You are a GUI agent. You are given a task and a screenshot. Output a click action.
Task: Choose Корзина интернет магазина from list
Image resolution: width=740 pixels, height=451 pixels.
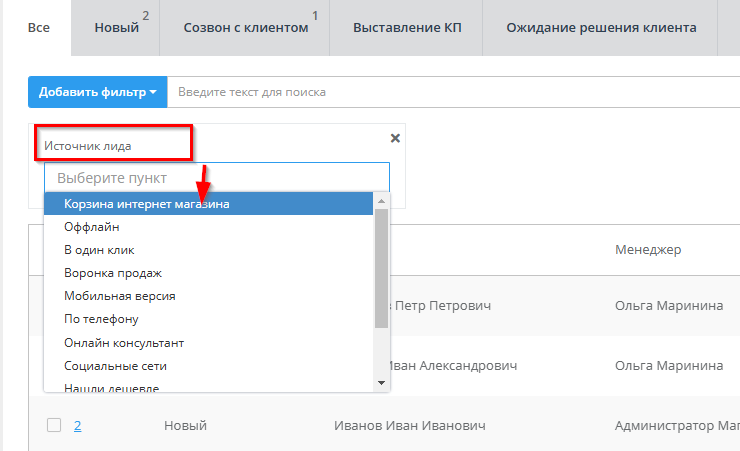(146, 204)
